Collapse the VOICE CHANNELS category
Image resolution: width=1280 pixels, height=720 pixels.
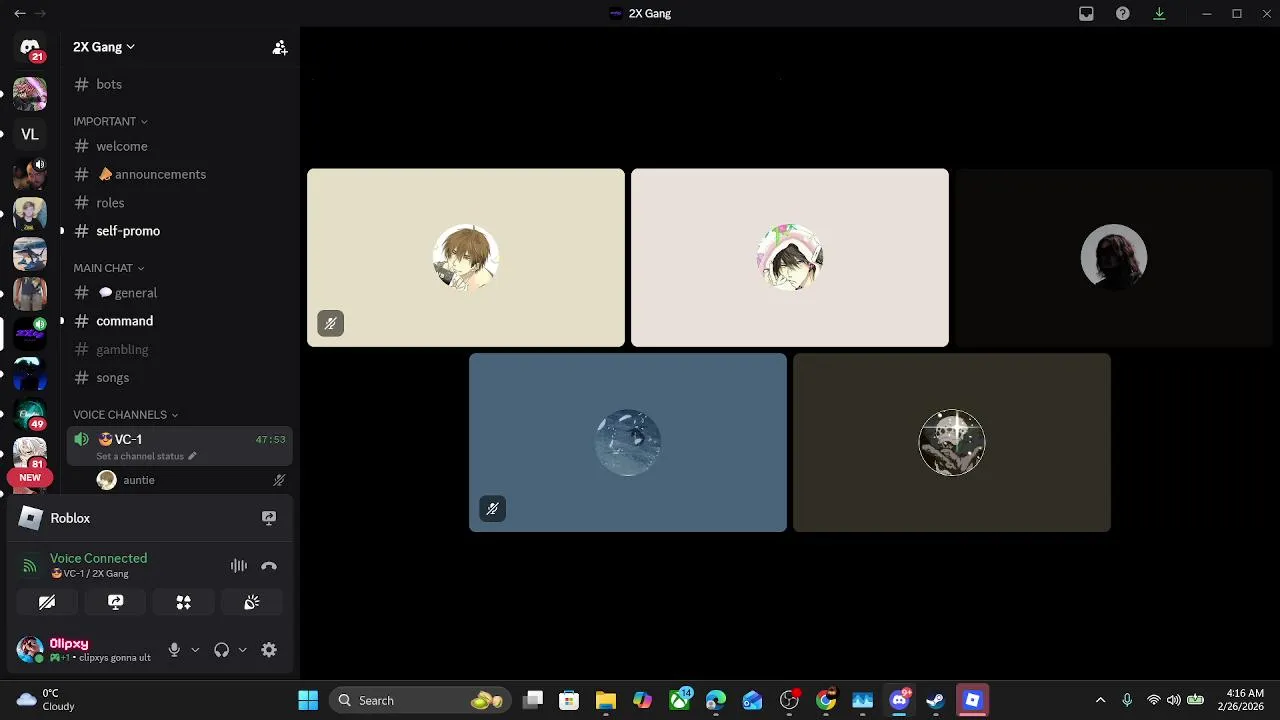click(125, 414)
